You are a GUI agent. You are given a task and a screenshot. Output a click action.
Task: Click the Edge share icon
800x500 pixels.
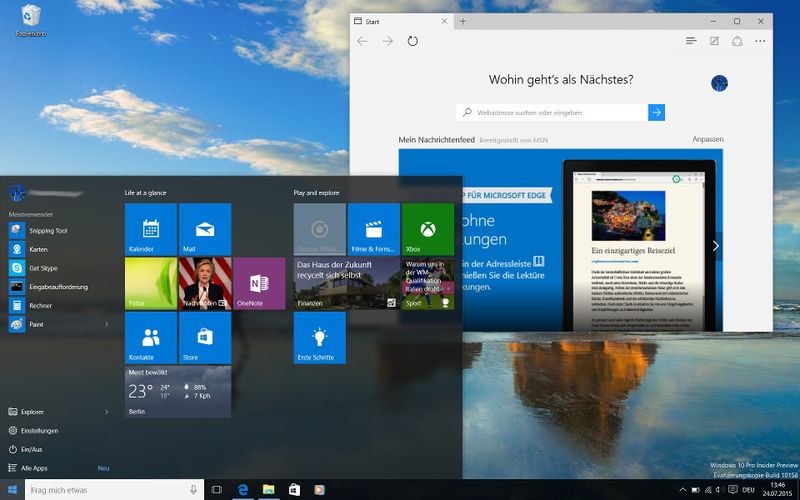click(737, 41)
